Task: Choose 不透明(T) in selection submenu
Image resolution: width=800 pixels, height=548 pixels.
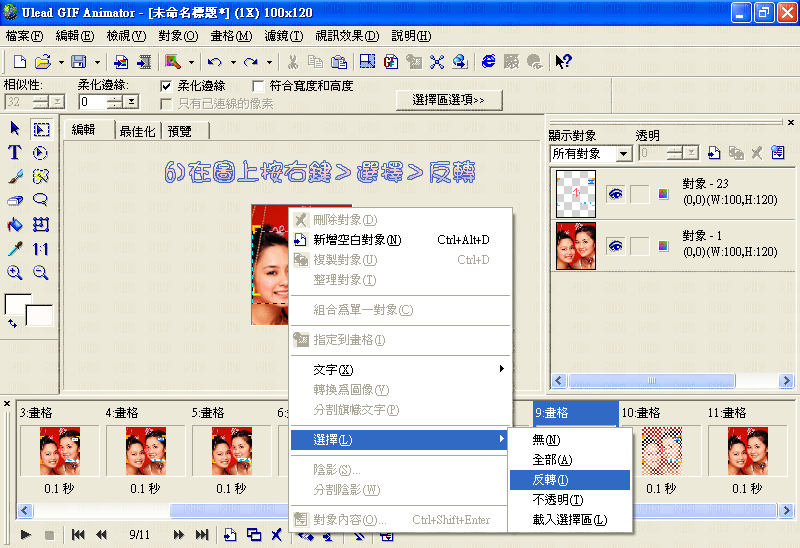Action: (570, 500)
